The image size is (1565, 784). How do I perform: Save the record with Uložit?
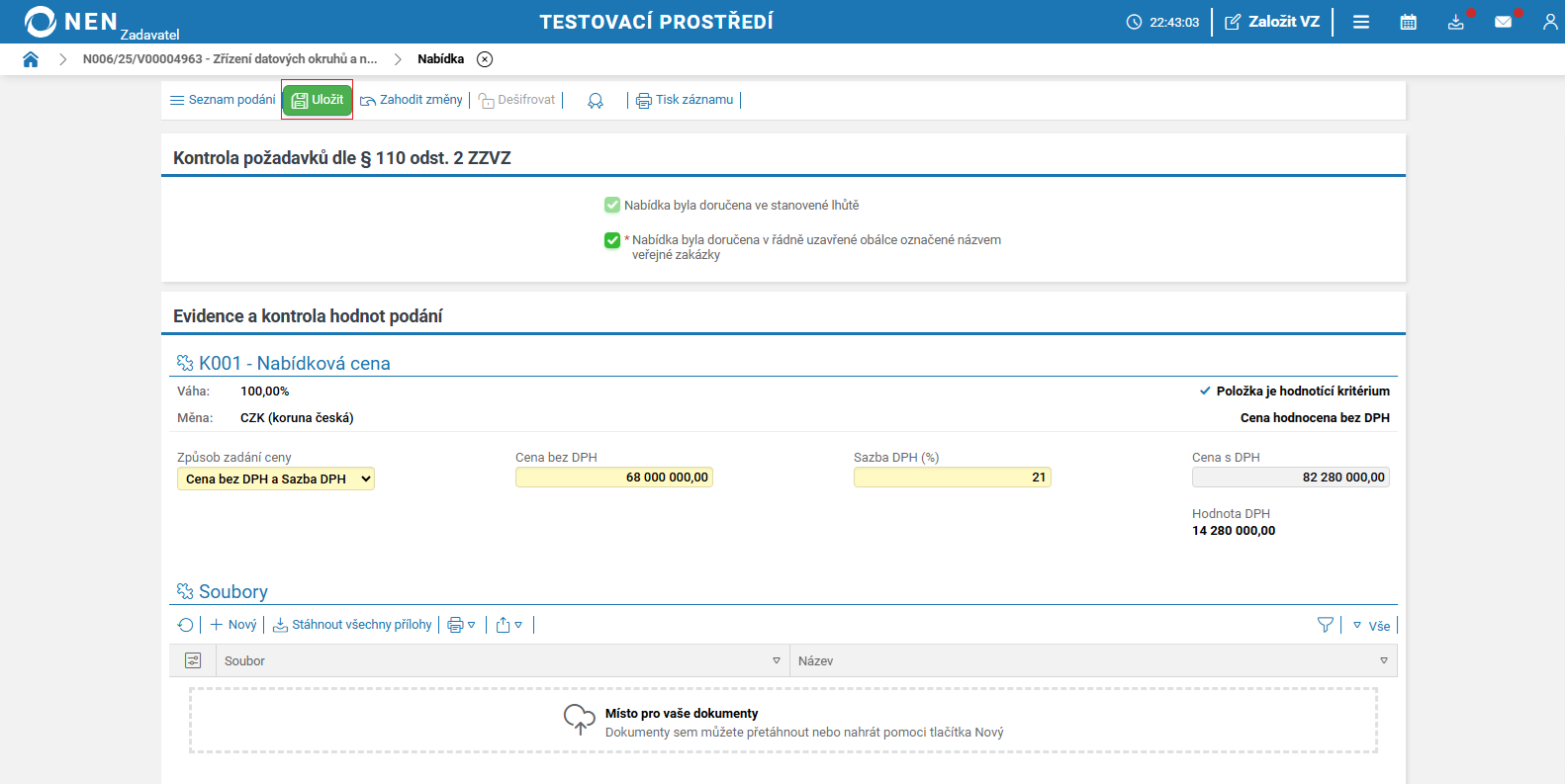coord(318,100)
